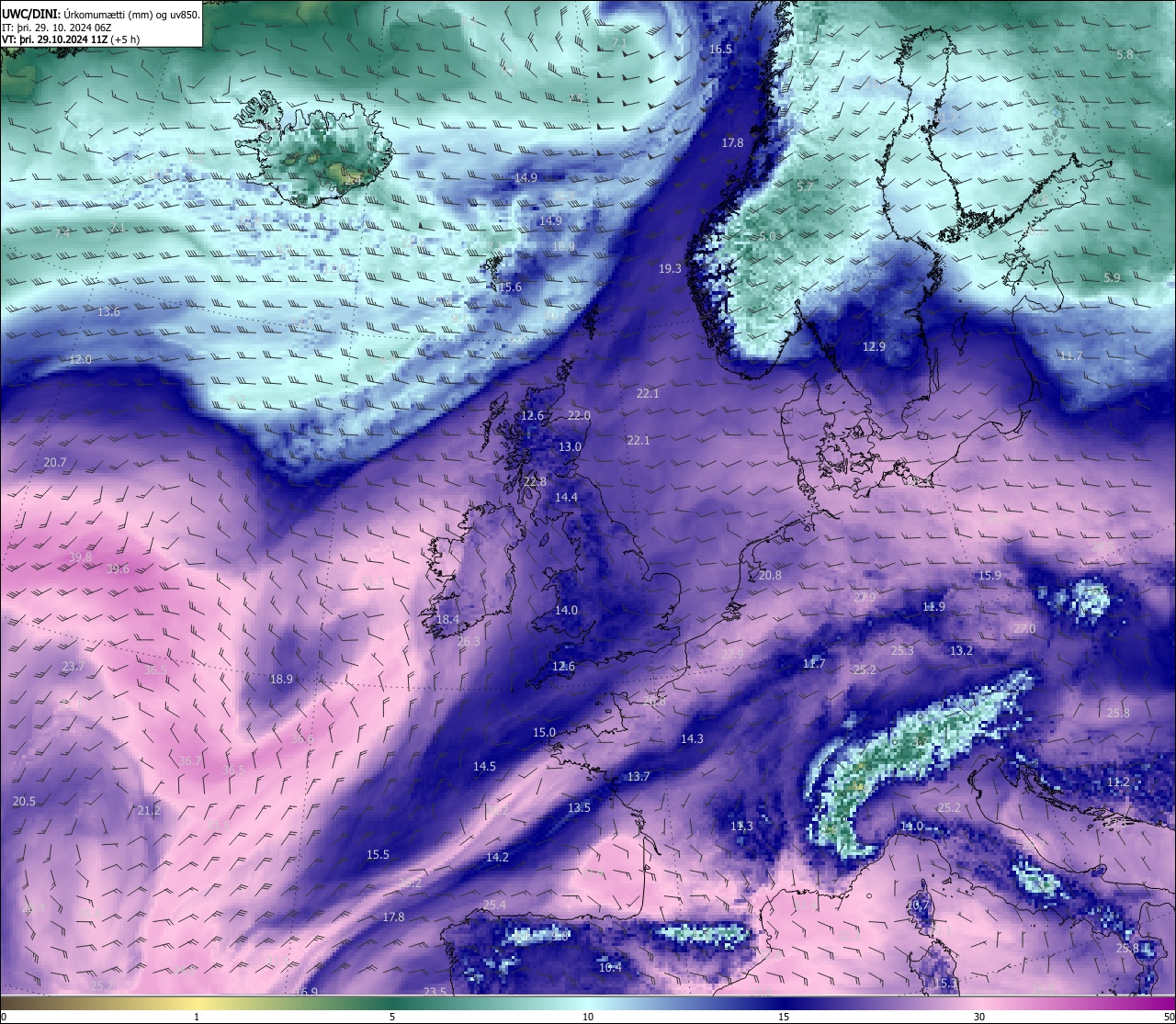Click the scale label 15
Image resolution: width=1176 pixels, height=1024 pixels.
pyautogui.click(x=784, y=1017)
